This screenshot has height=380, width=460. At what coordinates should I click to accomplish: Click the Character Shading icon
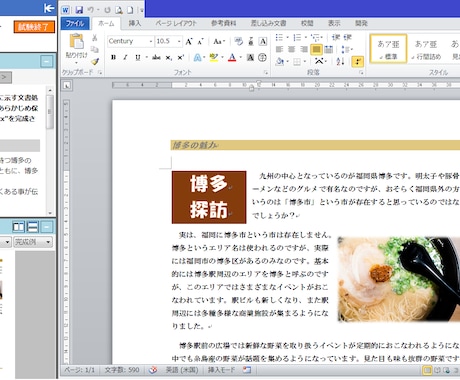[x=250, y=58]
